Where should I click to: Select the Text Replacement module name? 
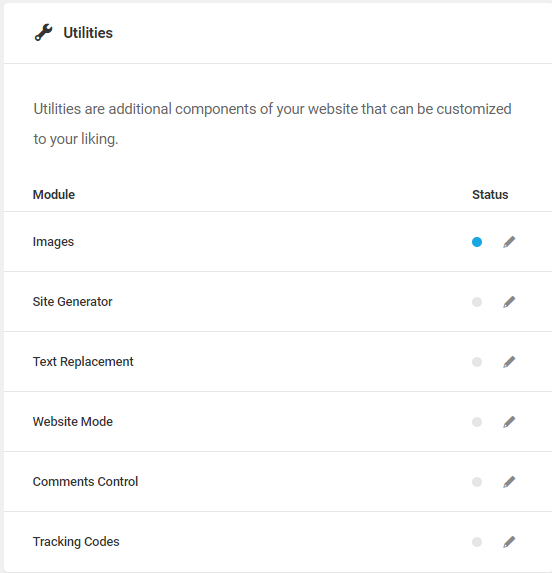click(83, 362)
